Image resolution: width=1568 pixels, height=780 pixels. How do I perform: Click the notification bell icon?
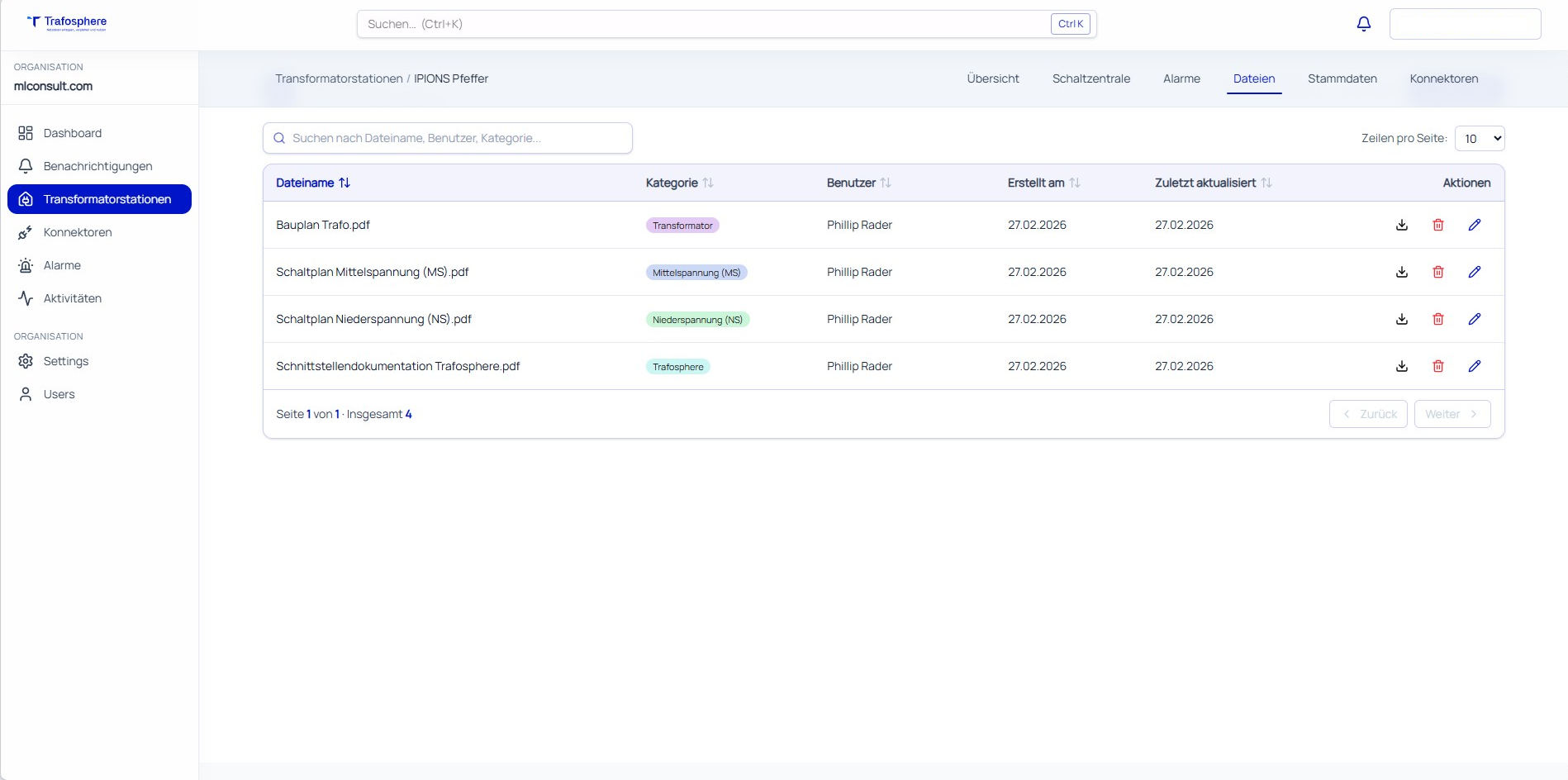click(1363, 24)
